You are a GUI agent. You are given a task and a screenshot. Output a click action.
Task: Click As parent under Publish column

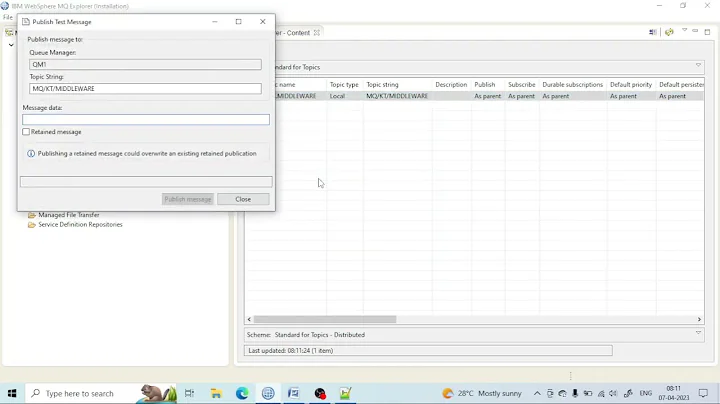coord(488,96)
